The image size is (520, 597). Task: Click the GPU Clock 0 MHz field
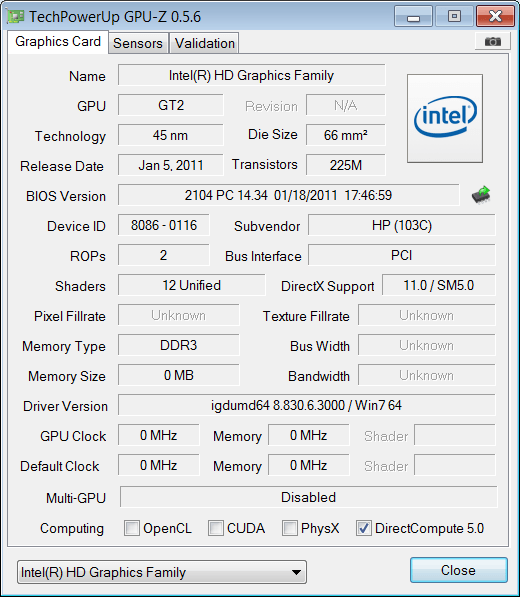[x=158, y=435]
